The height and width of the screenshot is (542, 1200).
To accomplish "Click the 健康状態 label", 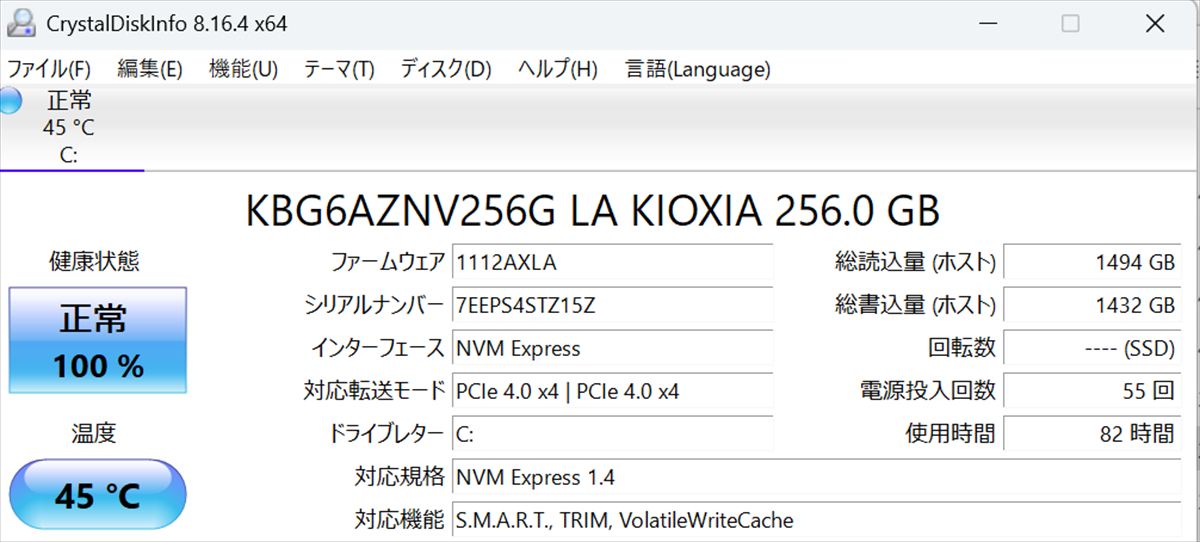I will coord(94,261).
